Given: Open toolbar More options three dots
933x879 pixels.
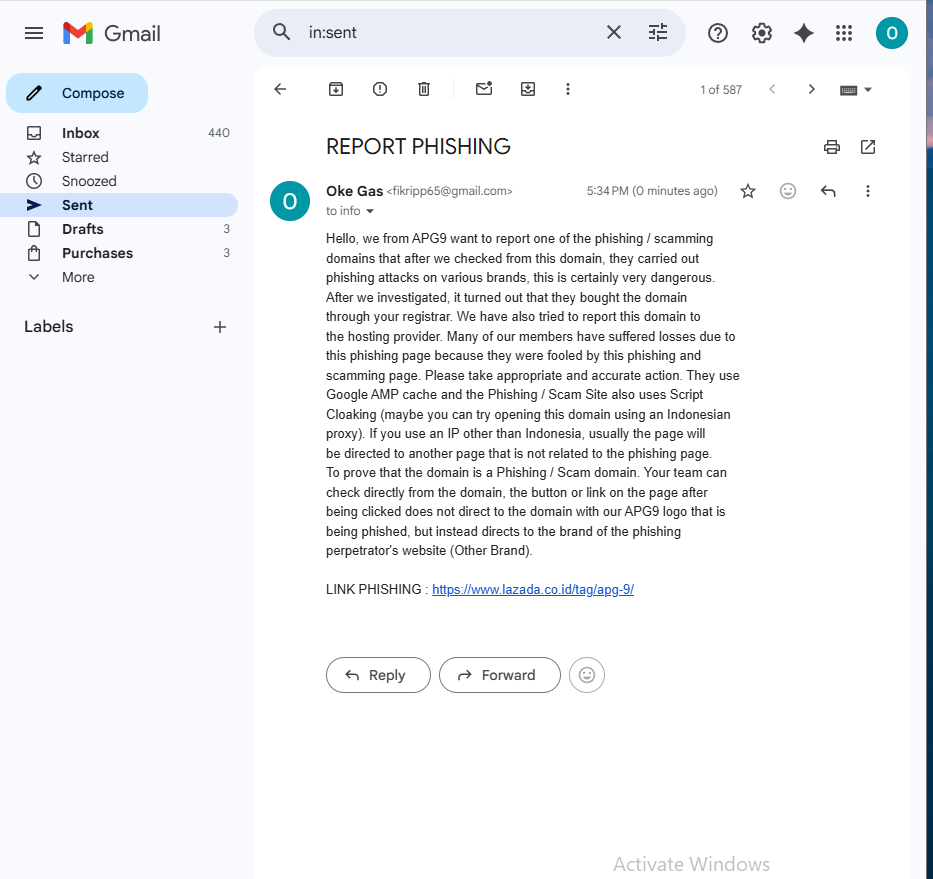Looking at the screenshot, I should pyautogui.click(x=568, y=89).
